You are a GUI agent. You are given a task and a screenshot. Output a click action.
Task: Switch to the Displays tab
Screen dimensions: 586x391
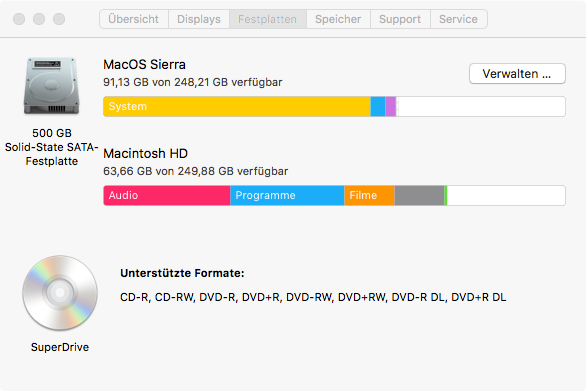click(x=199, y=19)
